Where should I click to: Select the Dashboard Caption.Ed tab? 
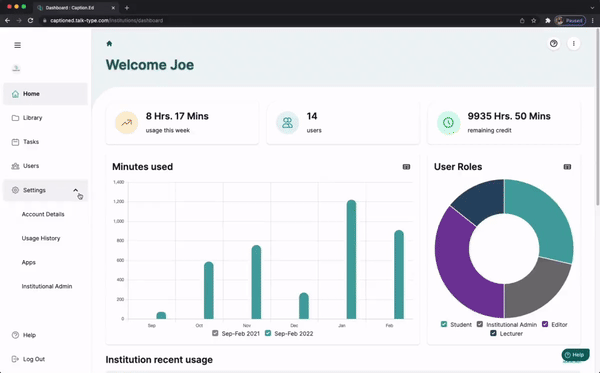76,8
